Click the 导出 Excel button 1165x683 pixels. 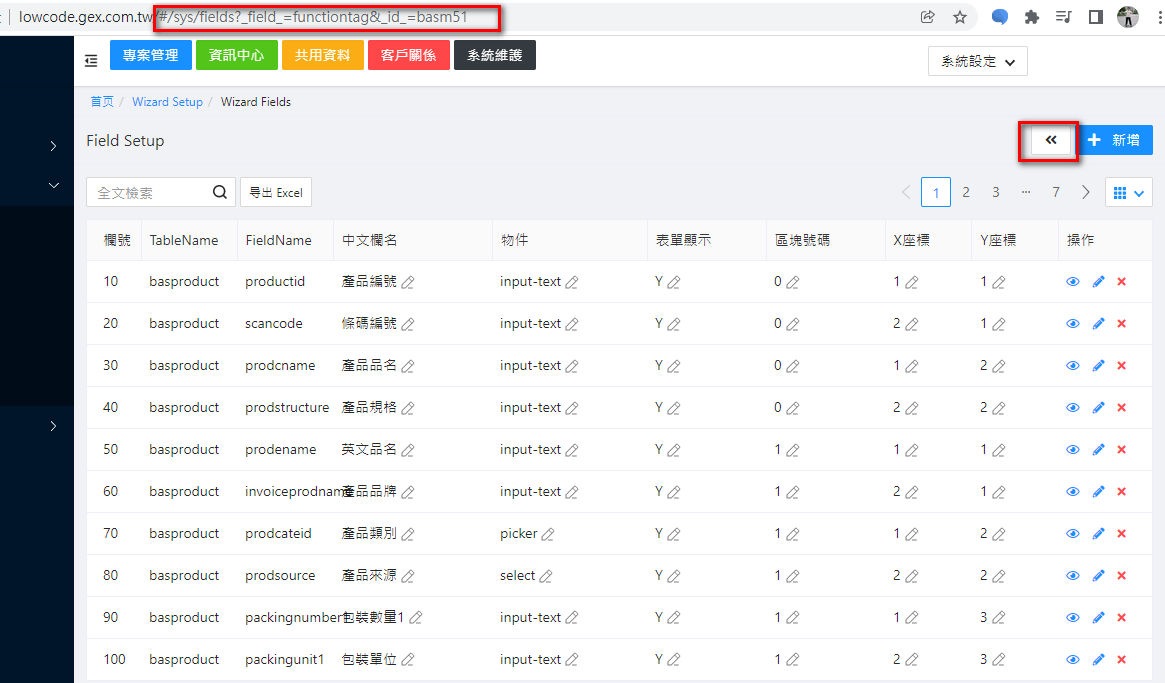(276, 192)
